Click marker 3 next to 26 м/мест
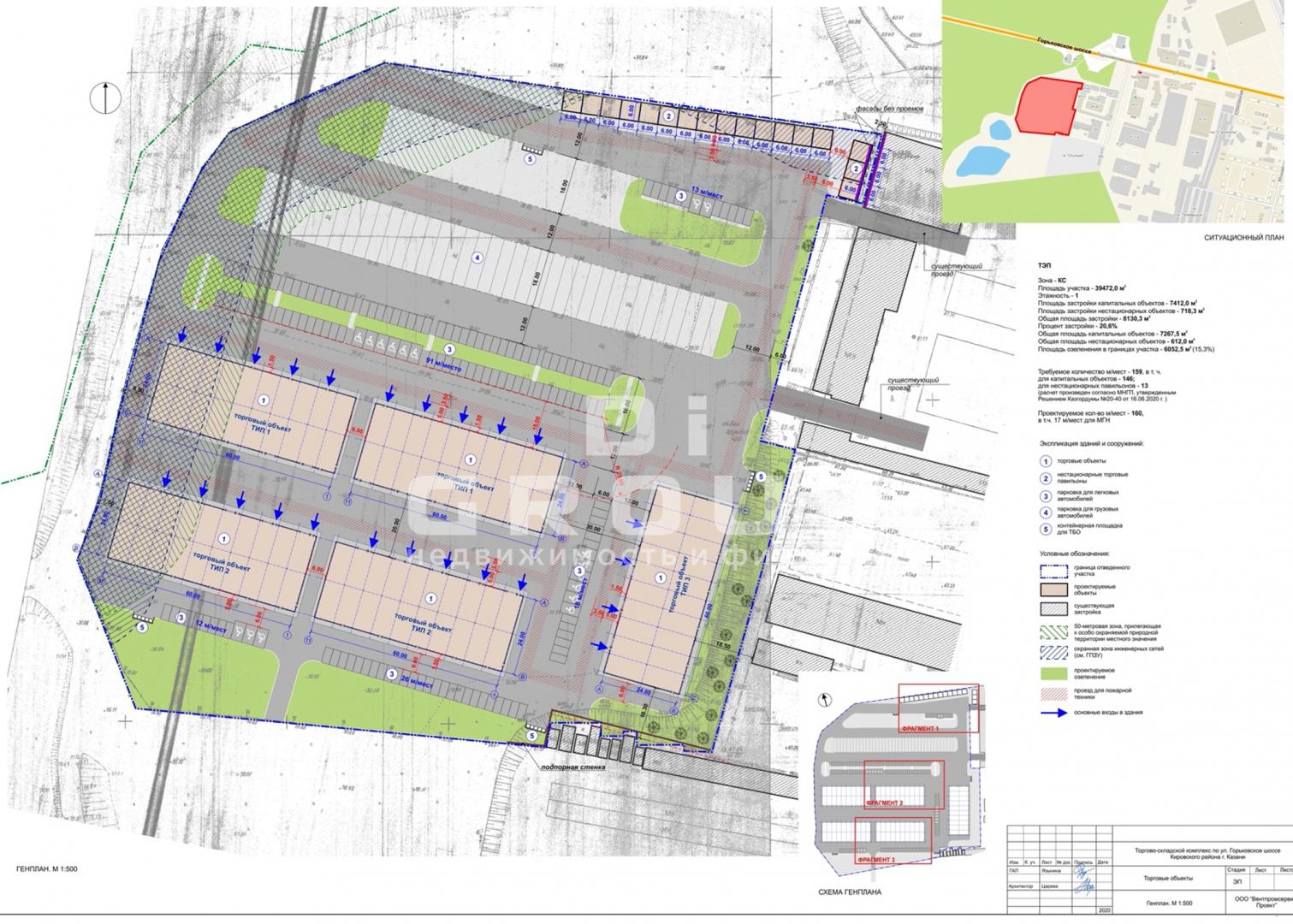This screenshot has height=924, width=1293. click(x=390, y=674)
